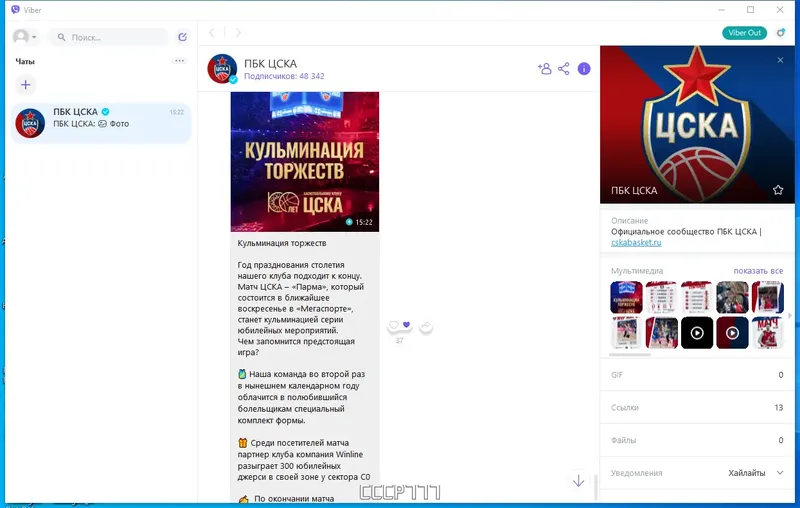Click subscribers count Подписчиков: 48 342
This screenshot has width=800, height=508.
284,76
